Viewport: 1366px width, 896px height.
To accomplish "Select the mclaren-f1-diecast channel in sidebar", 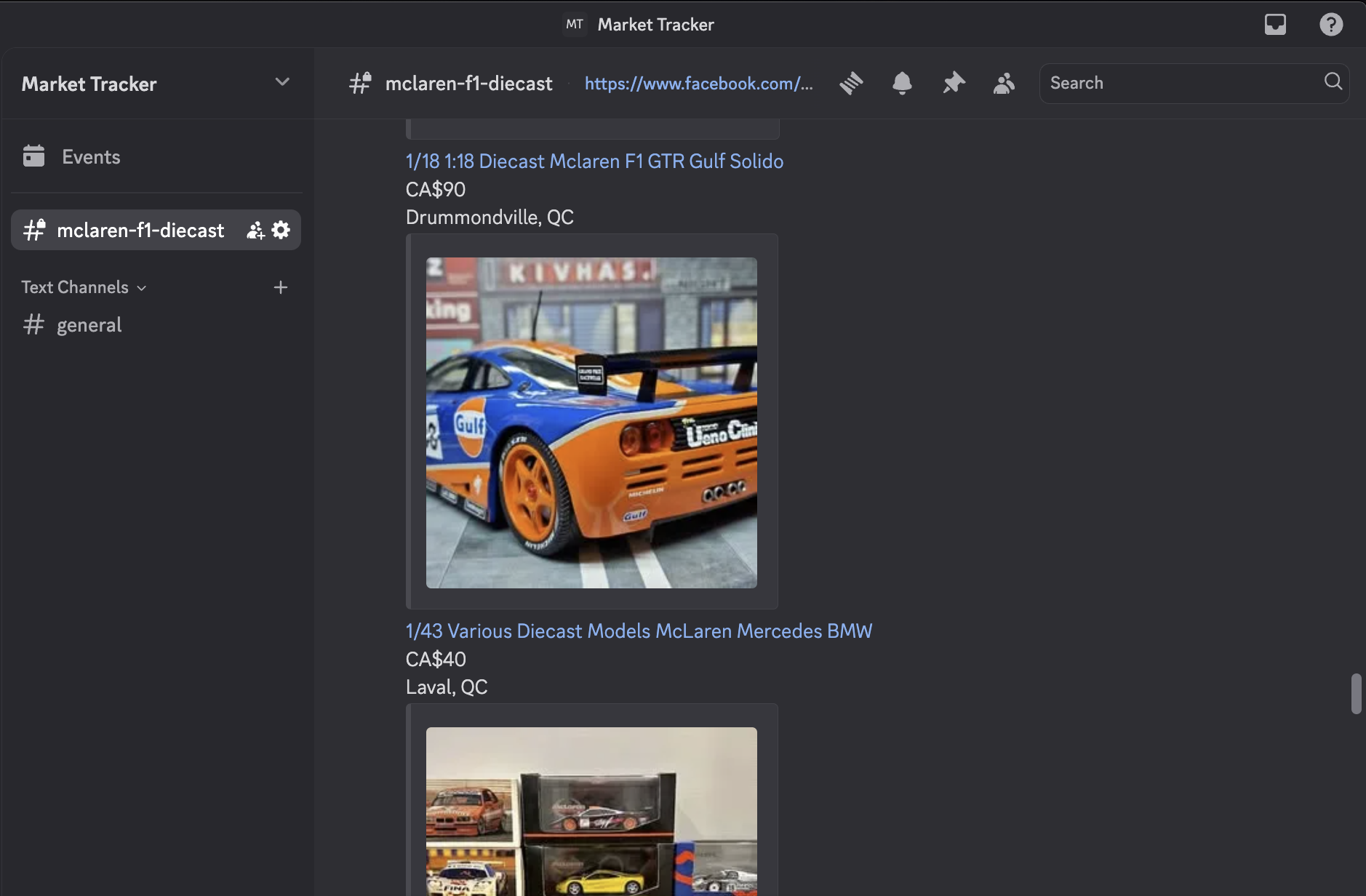I will point(156,230).
